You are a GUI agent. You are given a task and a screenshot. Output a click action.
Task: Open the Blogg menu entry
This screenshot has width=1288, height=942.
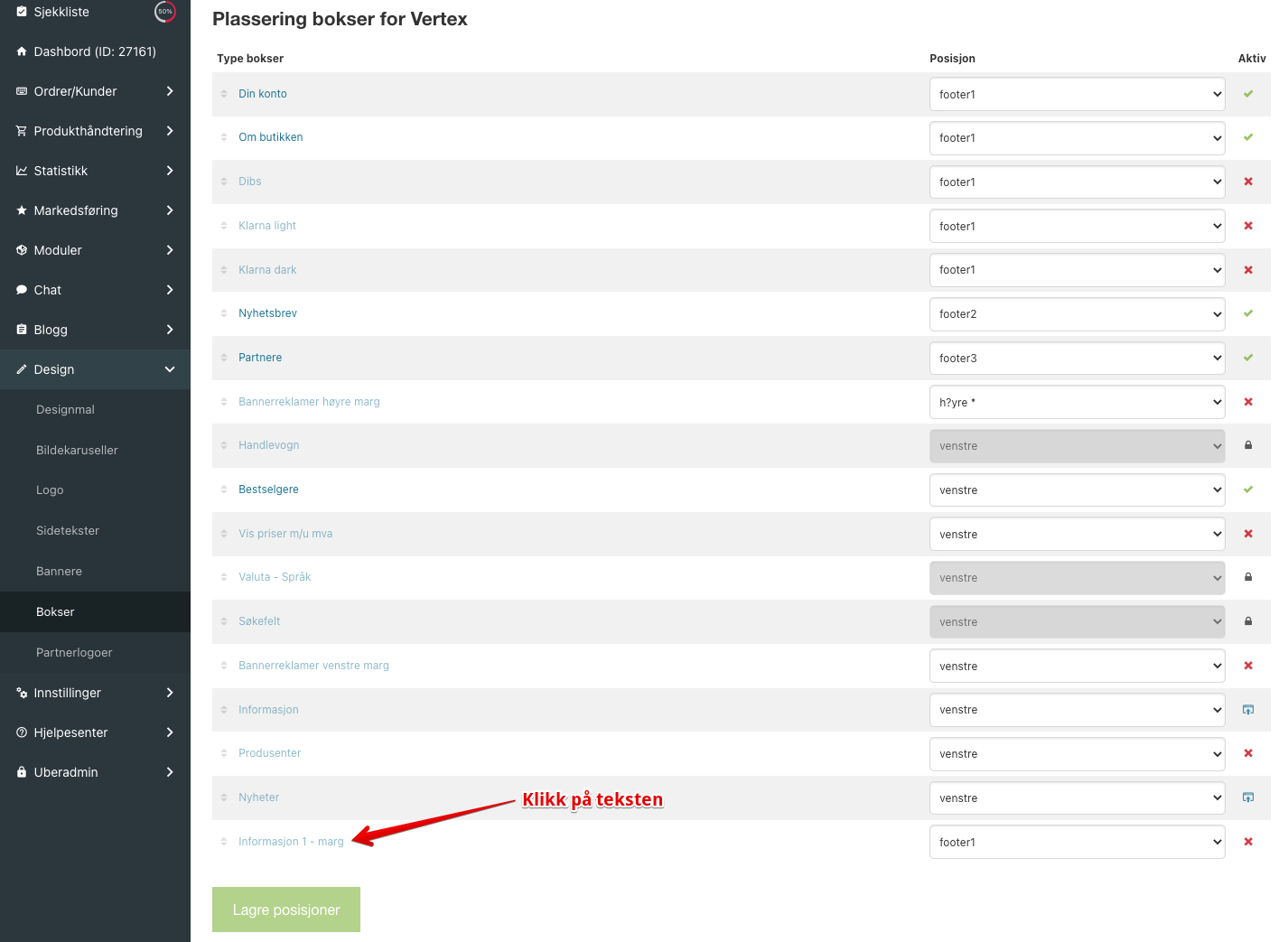pos(95,330)
